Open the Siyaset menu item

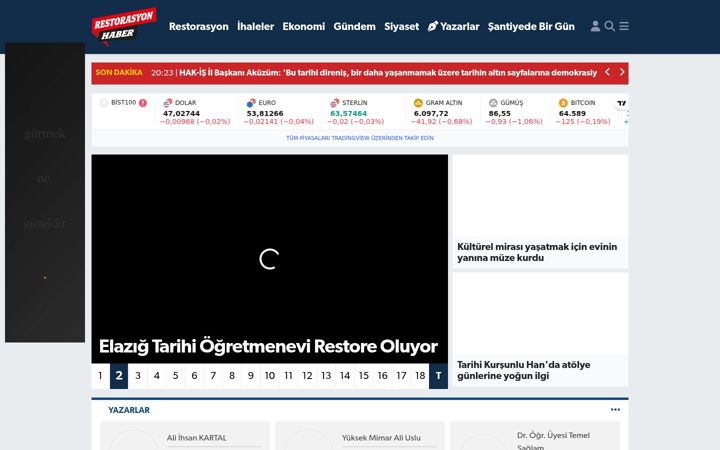pyautogui.click(x=401, y=27)
